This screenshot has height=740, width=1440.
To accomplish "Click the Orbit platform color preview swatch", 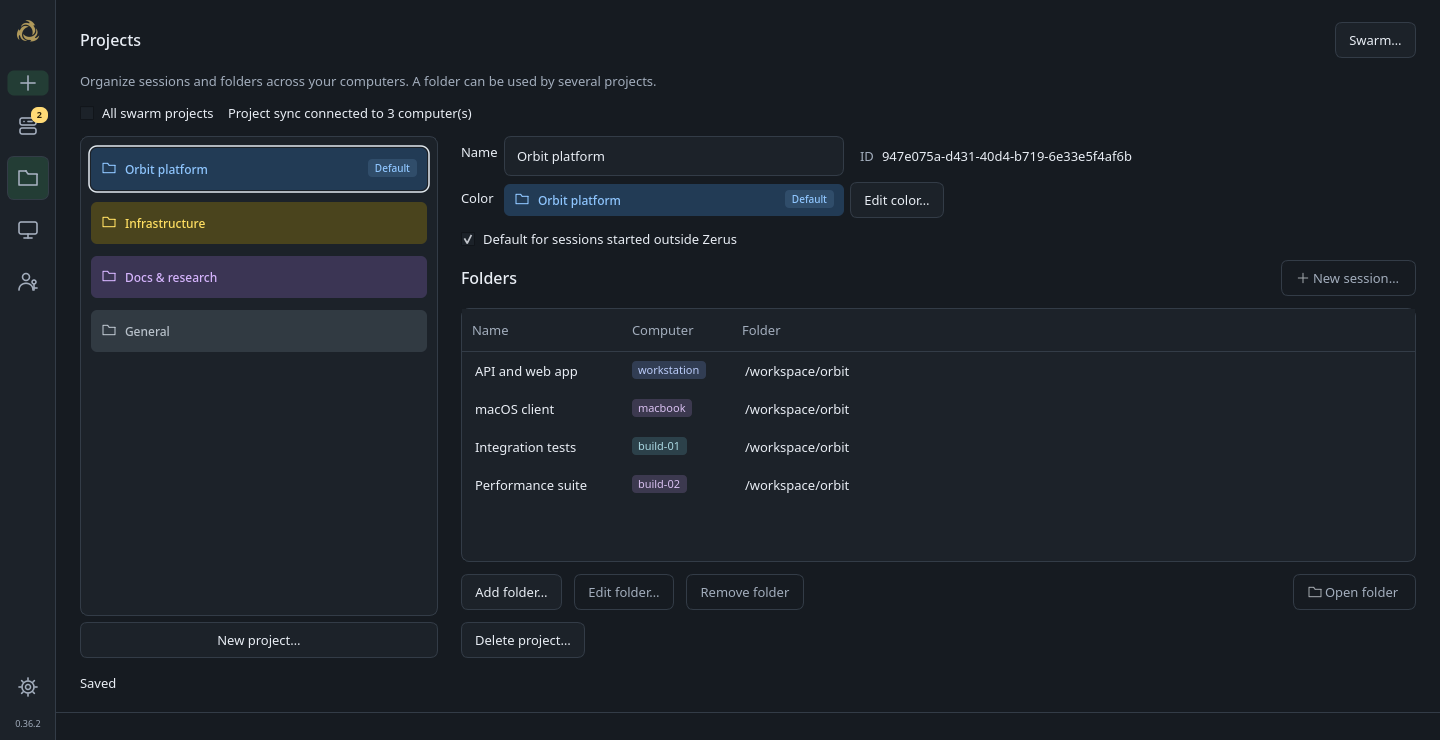I will 674,200.
